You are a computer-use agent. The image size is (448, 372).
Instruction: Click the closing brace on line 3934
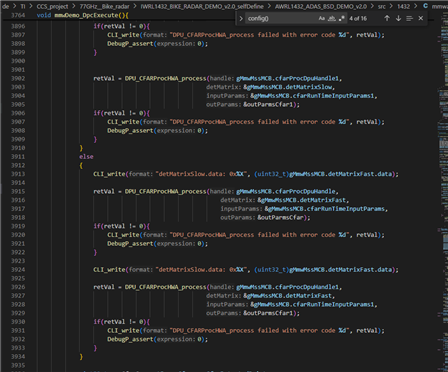click(81, 357)
